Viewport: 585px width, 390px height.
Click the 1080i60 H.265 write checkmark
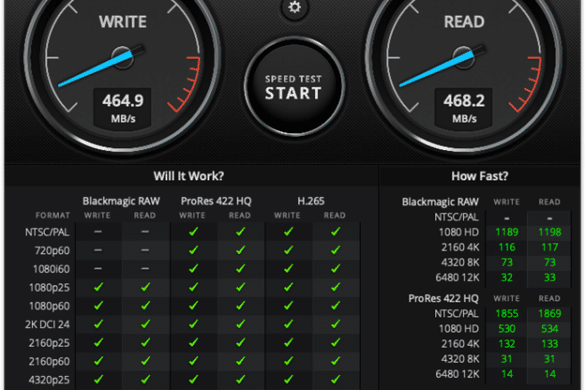[x=288, y=268]
